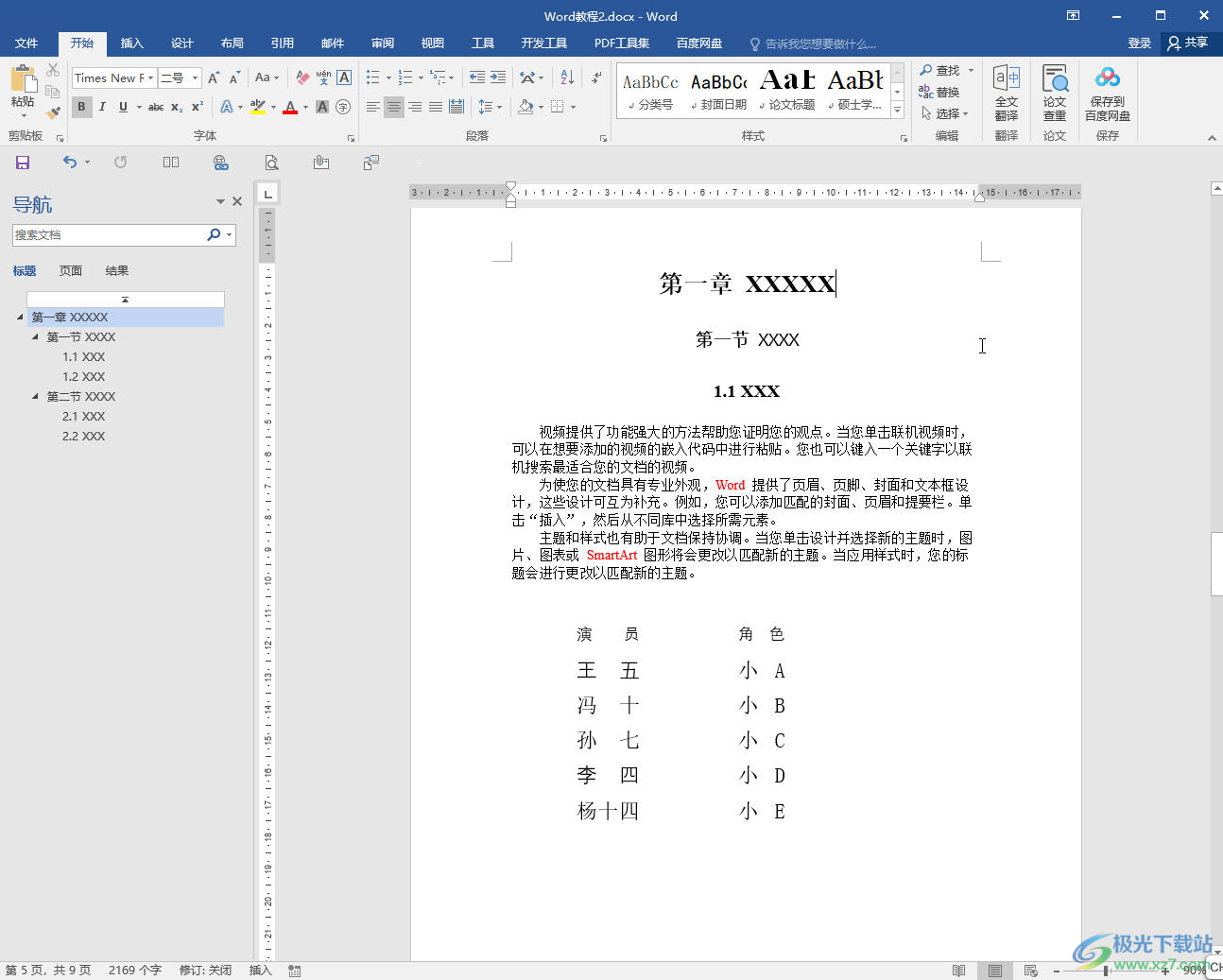Switch to the 布局 ribbon tab
Image resolution: width=1223 pixels, height=980 pixels.
233,43
